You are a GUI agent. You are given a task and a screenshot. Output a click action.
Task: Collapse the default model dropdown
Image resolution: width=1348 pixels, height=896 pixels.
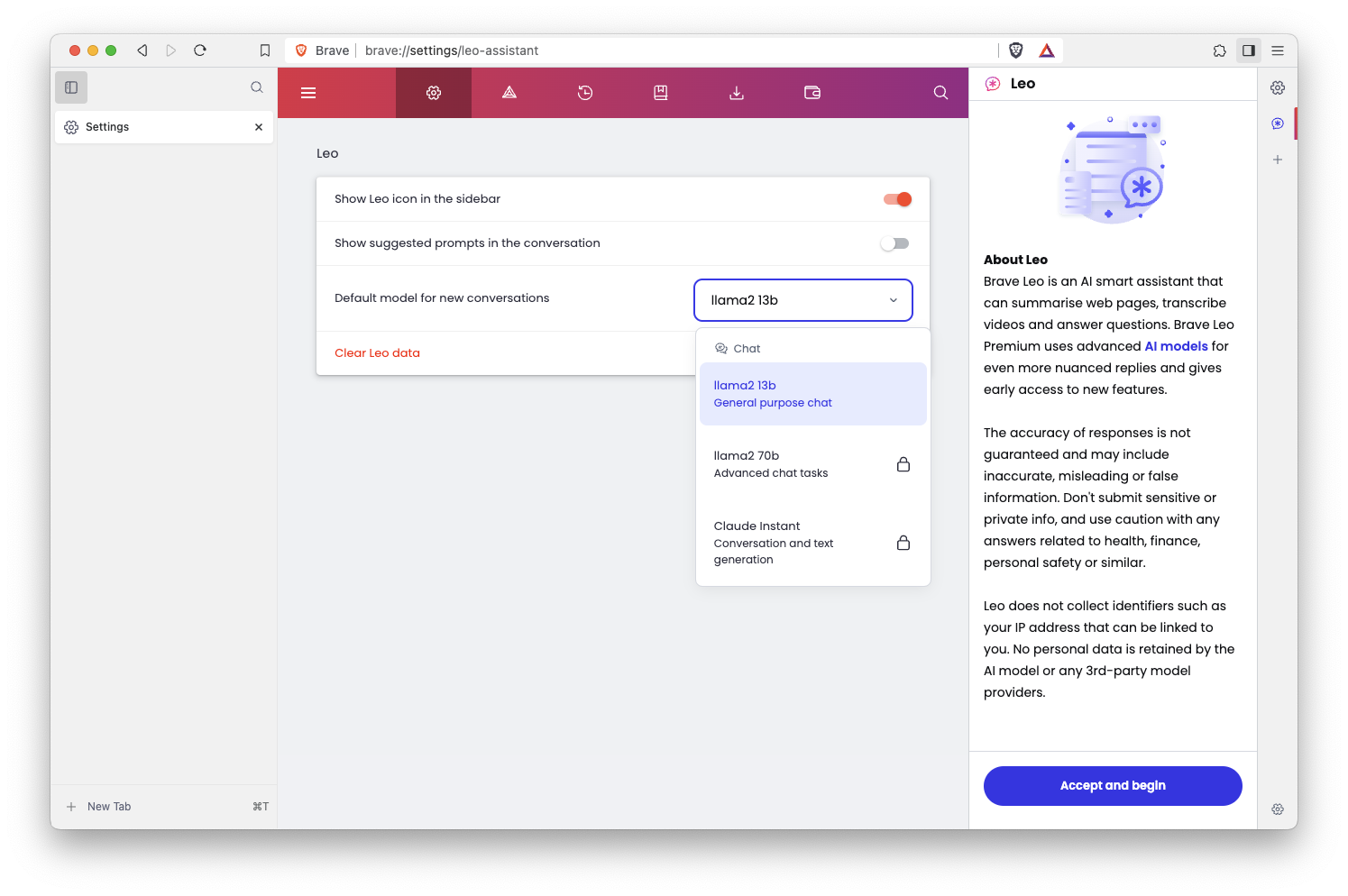803,300
